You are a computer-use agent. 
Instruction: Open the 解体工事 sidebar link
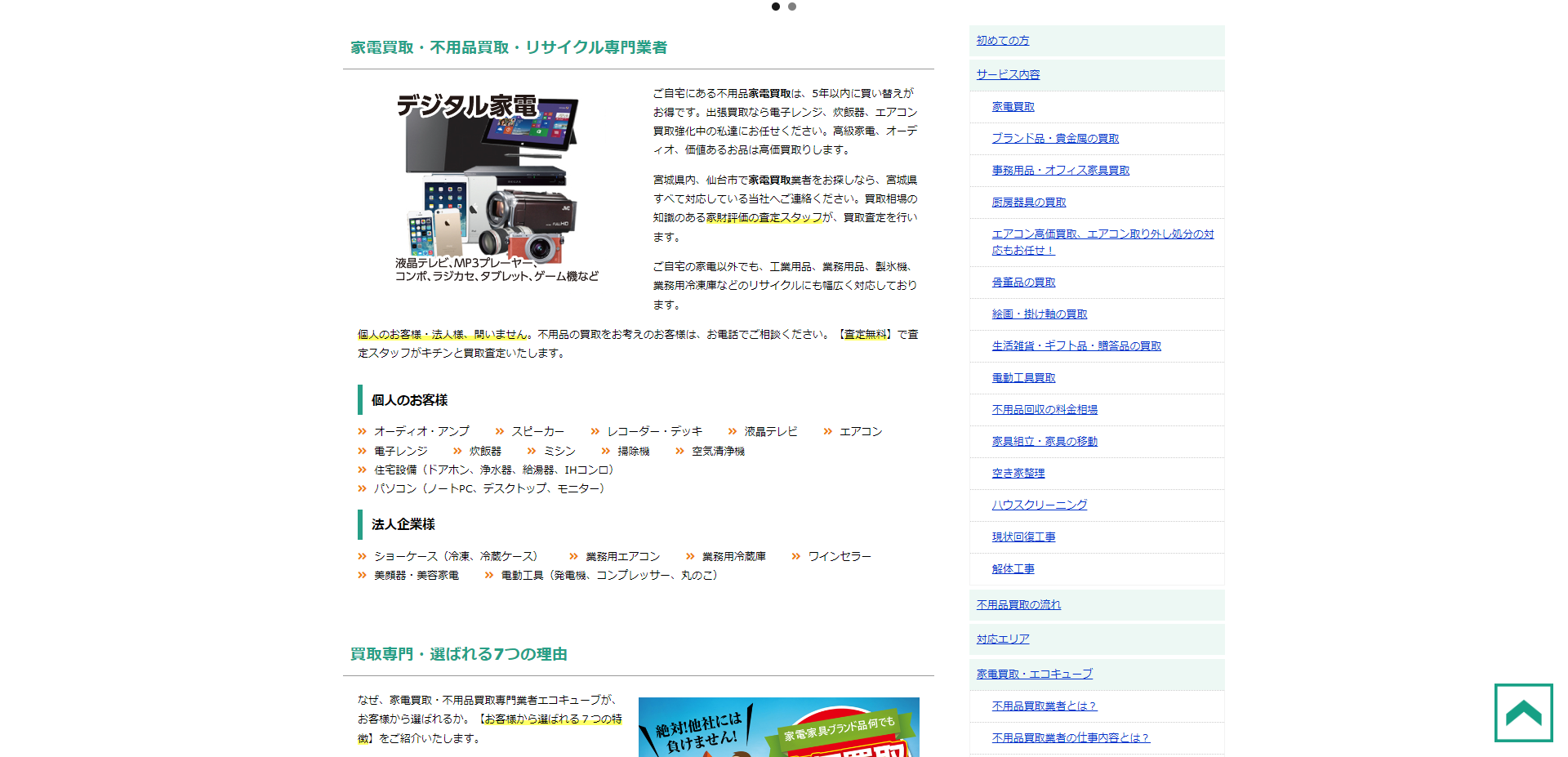[1013, 569]
